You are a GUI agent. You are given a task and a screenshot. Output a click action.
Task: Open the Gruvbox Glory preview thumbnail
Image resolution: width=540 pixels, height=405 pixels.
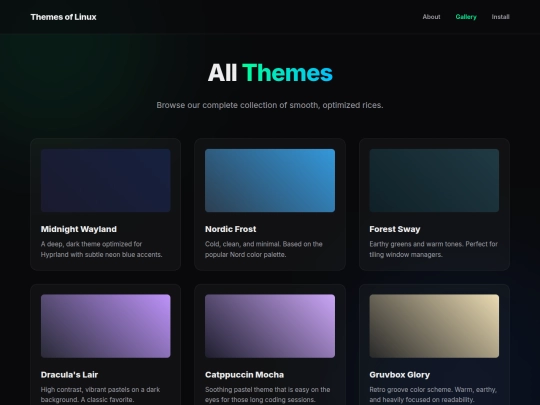click(434, 326)
